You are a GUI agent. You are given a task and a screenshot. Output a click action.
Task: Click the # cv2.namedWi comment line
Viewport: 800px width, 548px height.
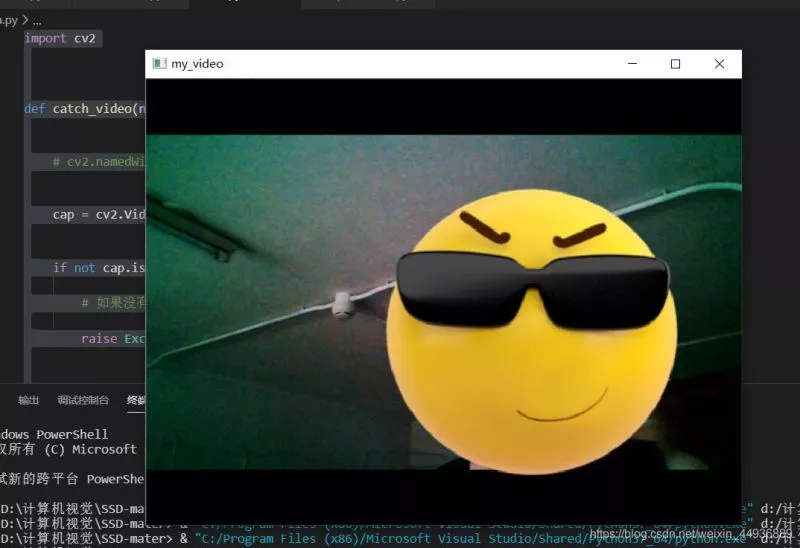[99, 162]
